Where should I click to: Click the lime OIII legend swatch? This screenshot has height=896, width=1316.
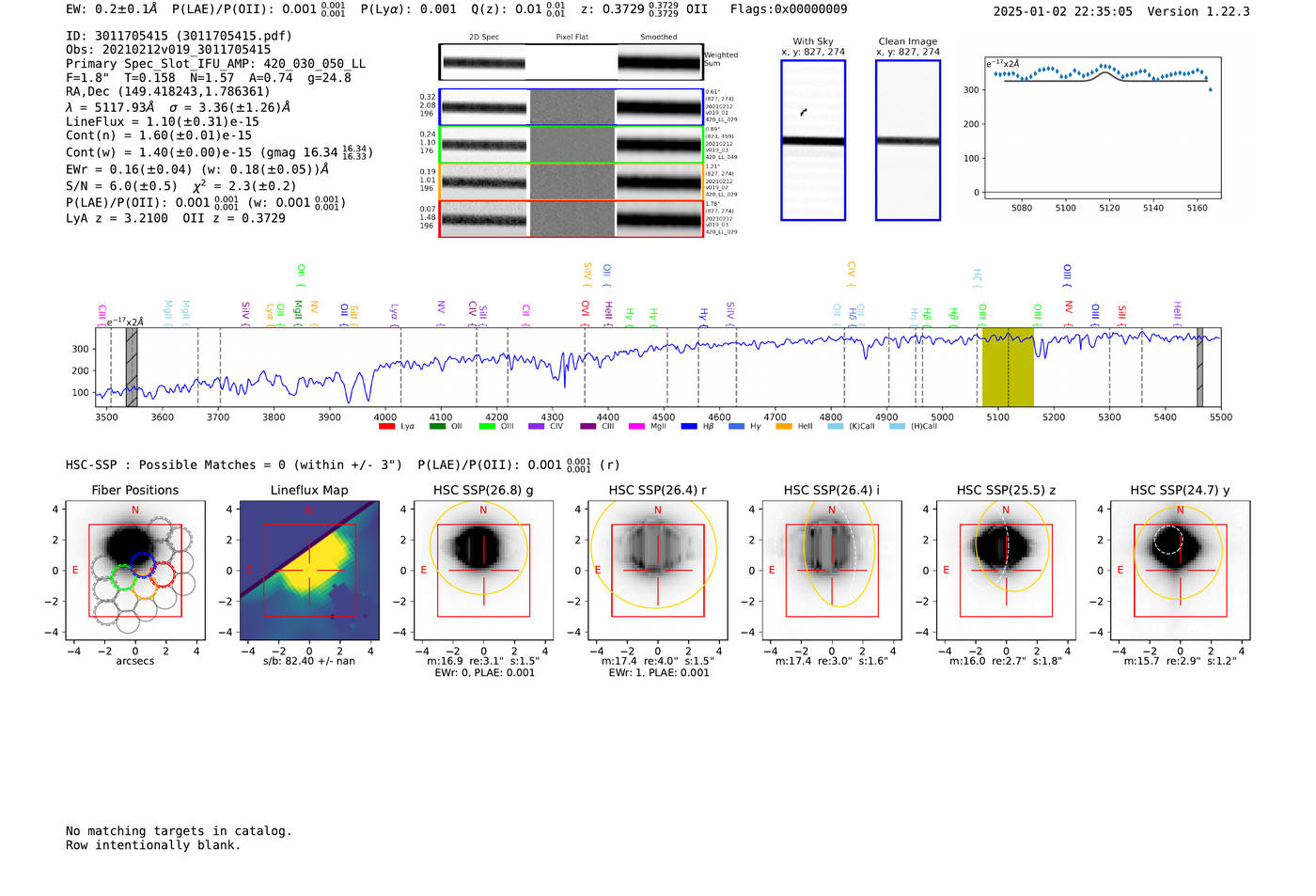point(487,427)
